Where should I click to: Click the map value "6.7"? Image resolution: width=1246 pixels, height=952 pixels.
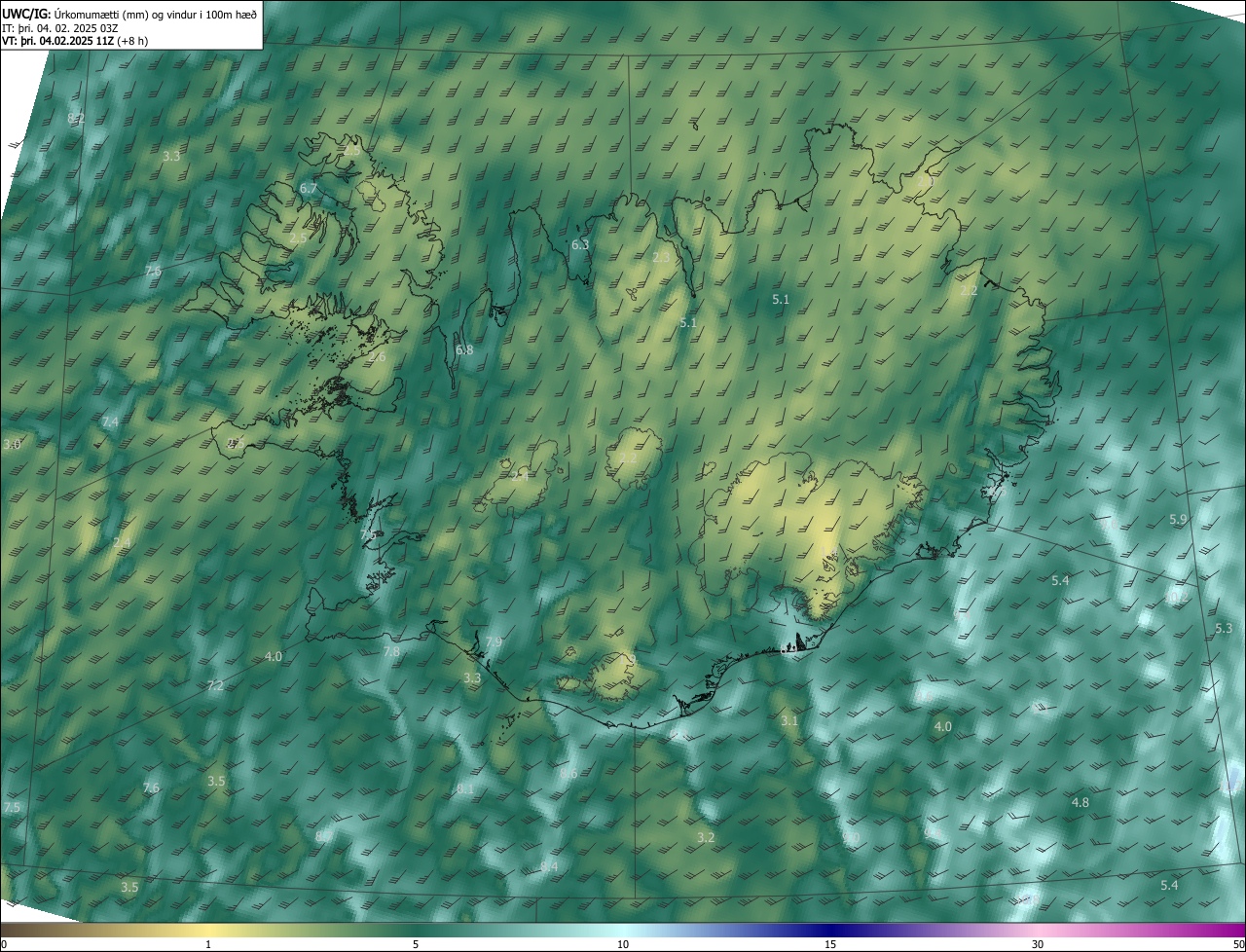[309, 188]
